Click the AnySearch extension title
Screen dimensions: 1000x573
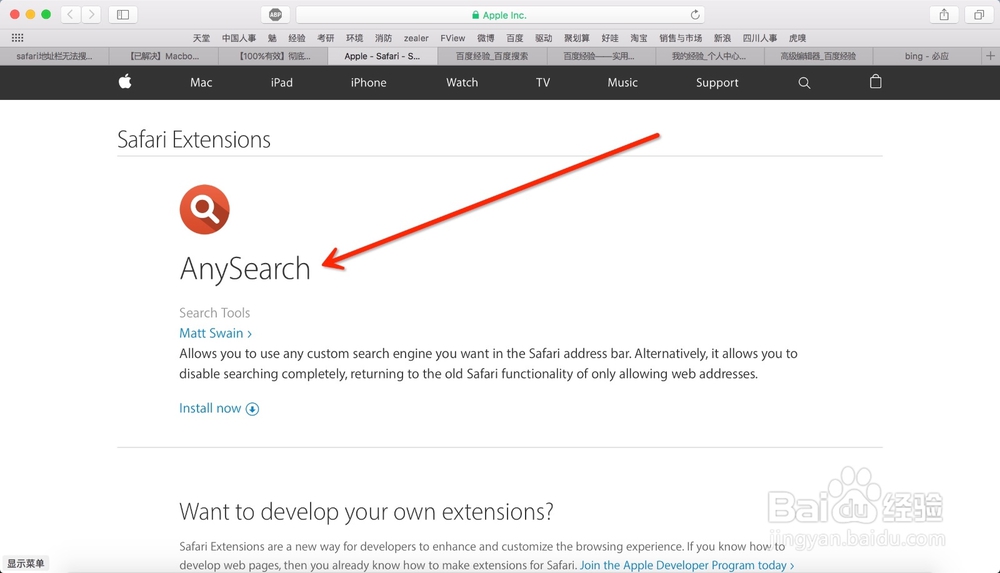coord(245,269)
